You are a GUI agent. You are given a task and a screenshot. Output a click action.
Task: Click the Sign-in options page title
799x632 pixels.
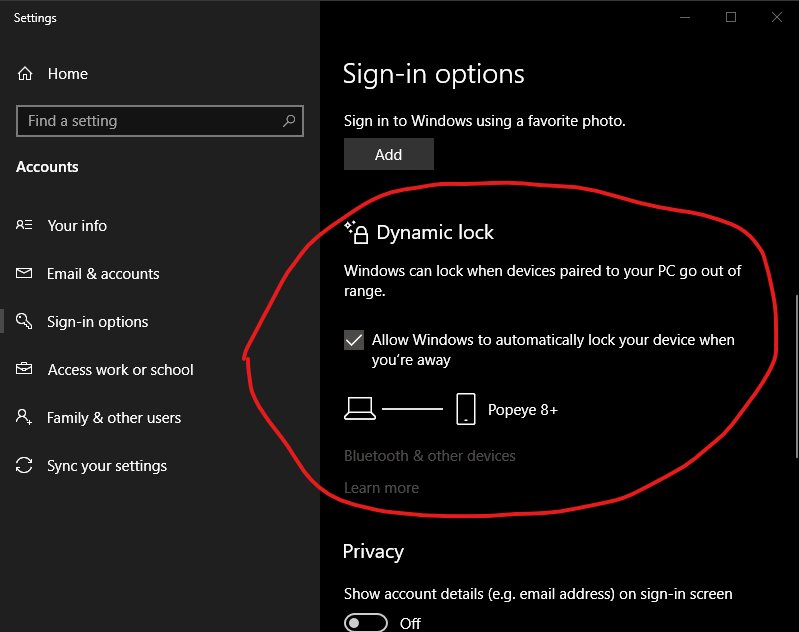[434, 74]
